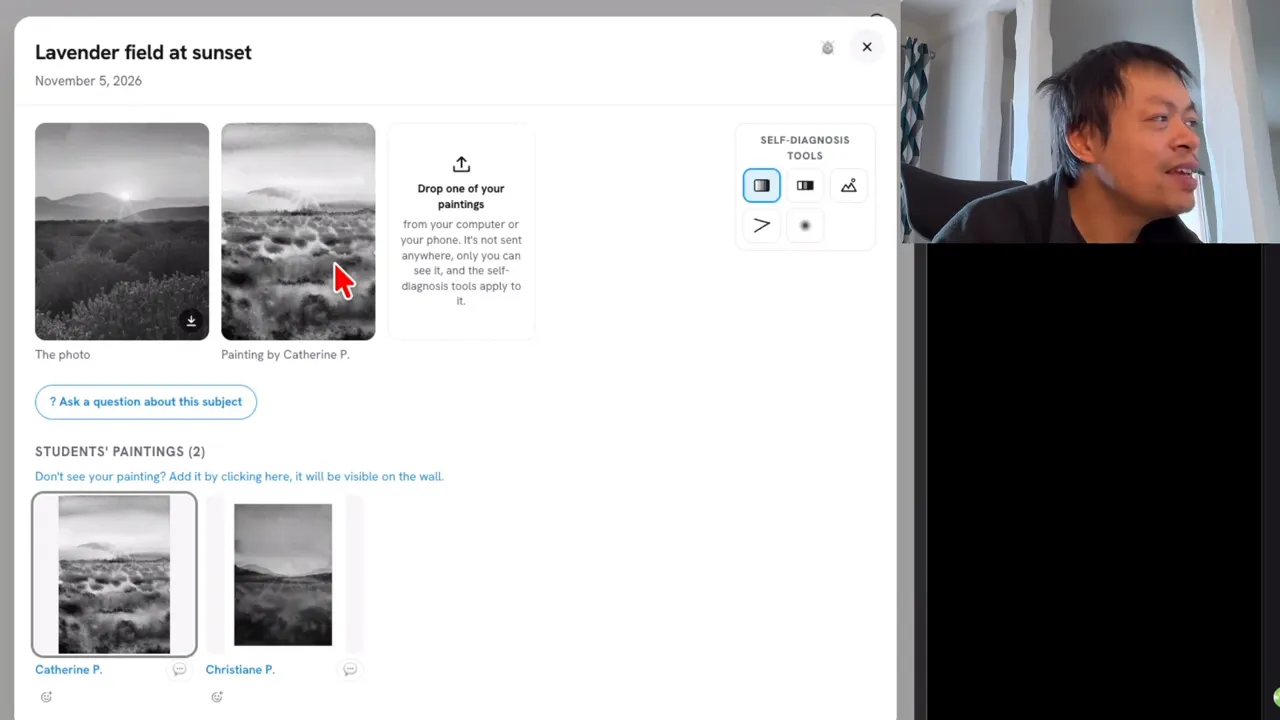Open Christiane P.'s profile name link
The height and width of the screenshot is (720, 1280).
[240, 669]
